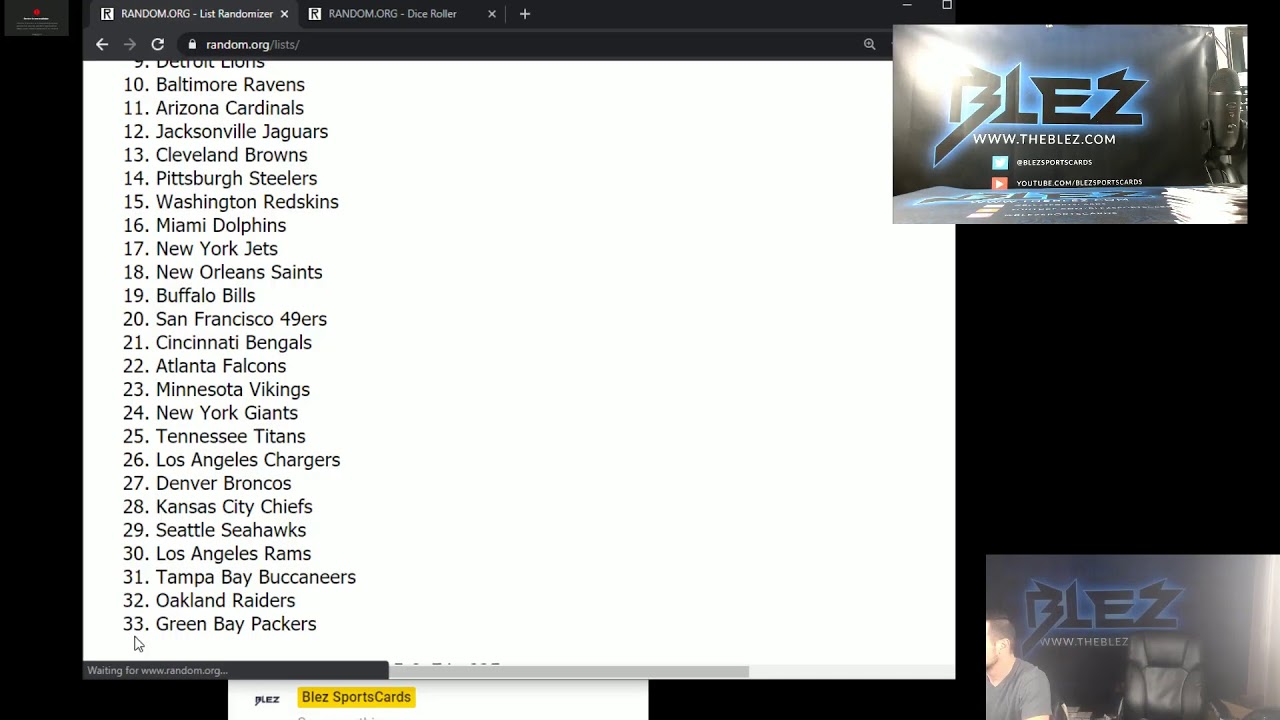The width and height of the screenshot is (1280, 720).
Task: Select the text Tampa Bay Buccaneers
Action: click(256, 578)
